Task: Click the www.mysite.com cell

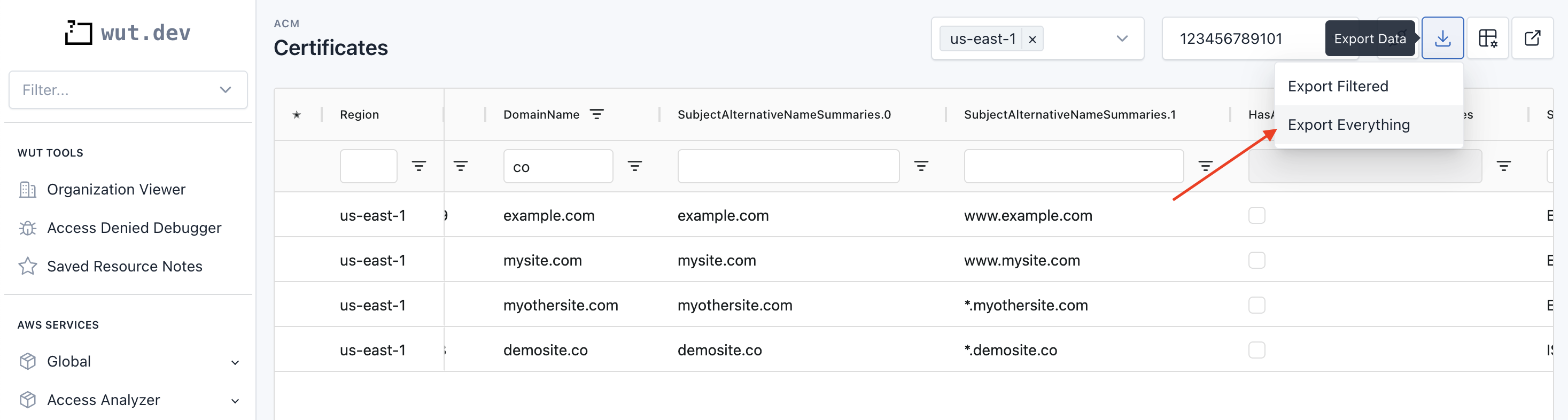Action: click(1022, 261)
